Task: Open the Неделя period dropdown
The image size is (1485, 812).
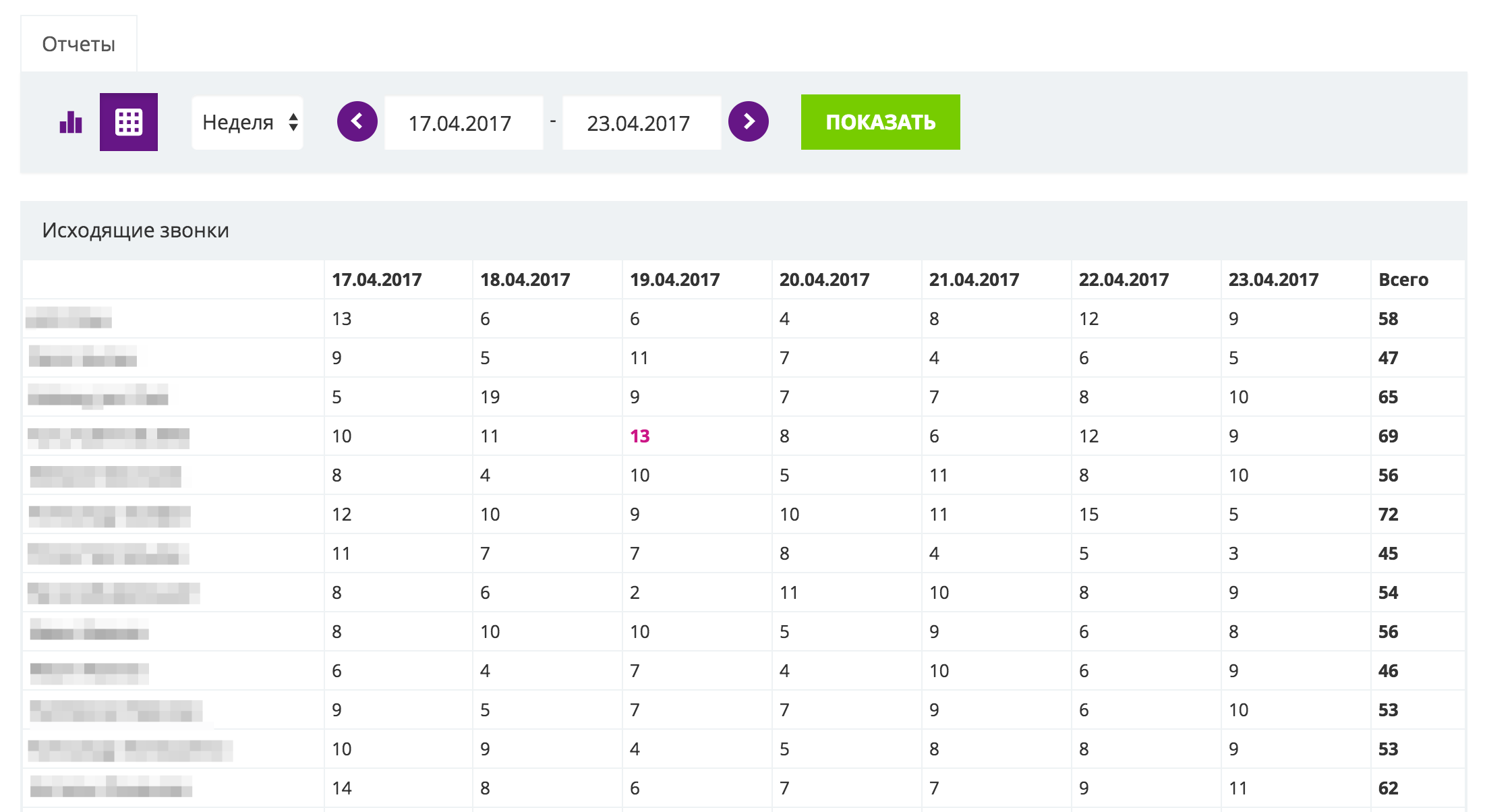Action: tap(247, 123)
